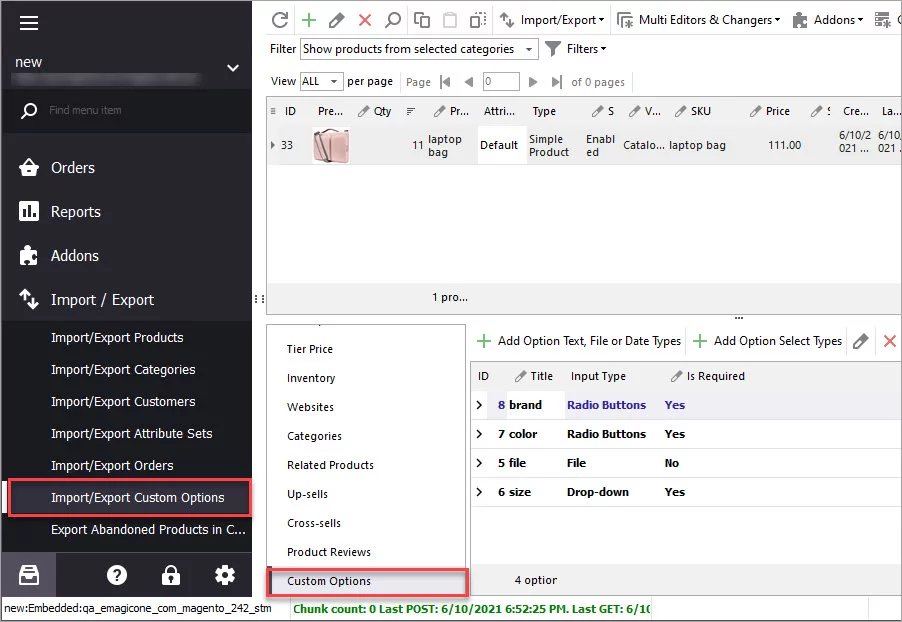Click the copy products icon
This screenshot has width=902, height=622.
pos(422,20)
